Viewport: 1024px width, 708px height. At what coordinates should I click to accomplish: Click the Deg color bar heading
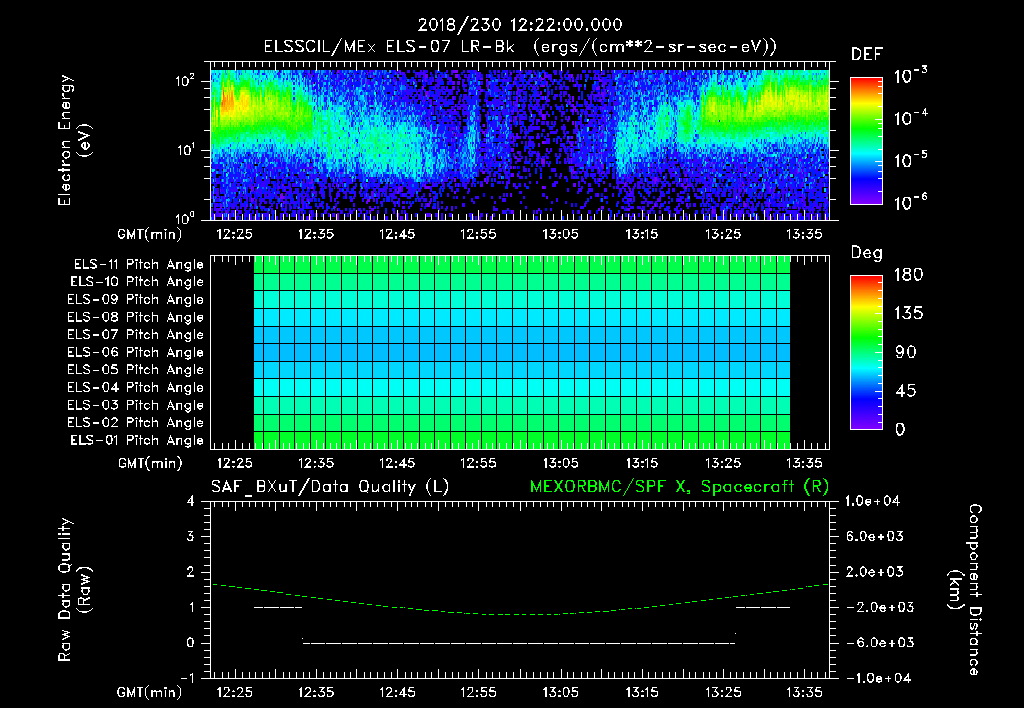pos(867,253)
